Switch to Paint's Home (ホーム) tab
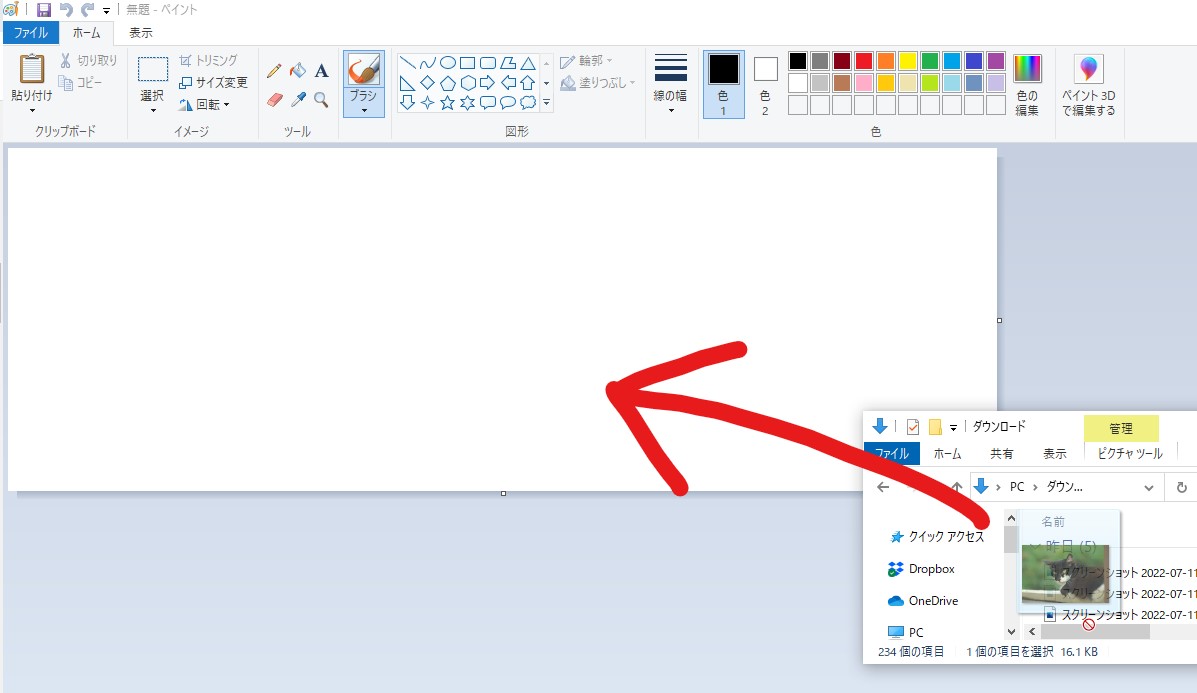Image resolution: width=1197 pixels, height=693 pixels. (86, 33)
